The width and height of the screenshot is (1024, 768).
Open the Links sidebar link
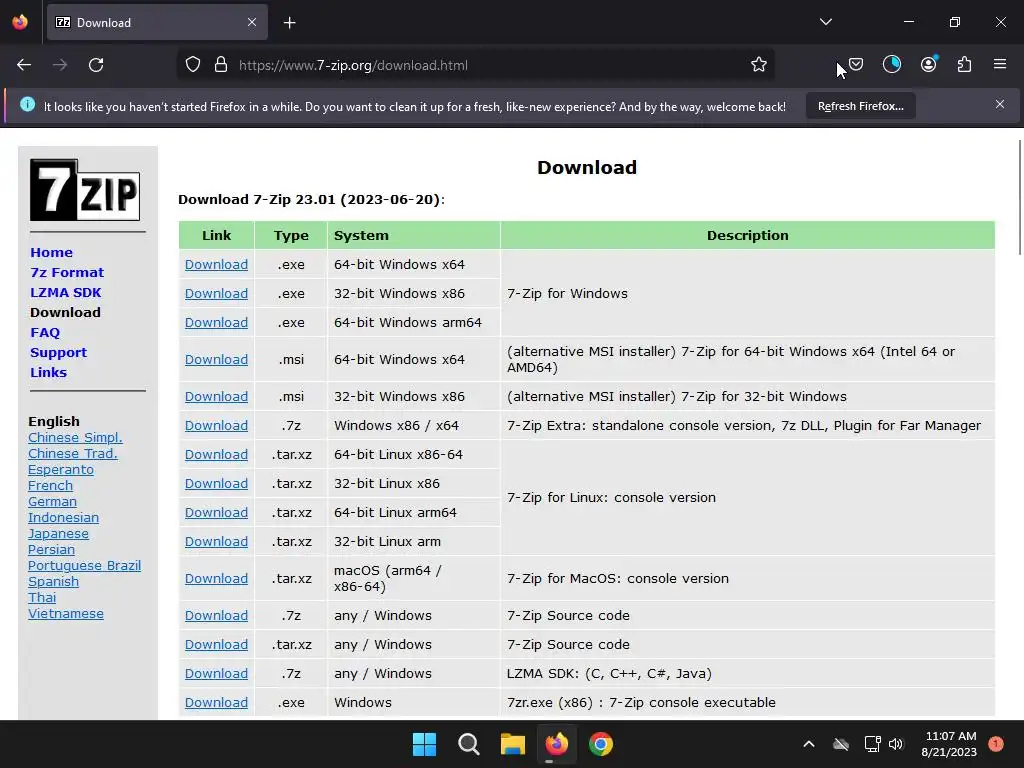48,372
